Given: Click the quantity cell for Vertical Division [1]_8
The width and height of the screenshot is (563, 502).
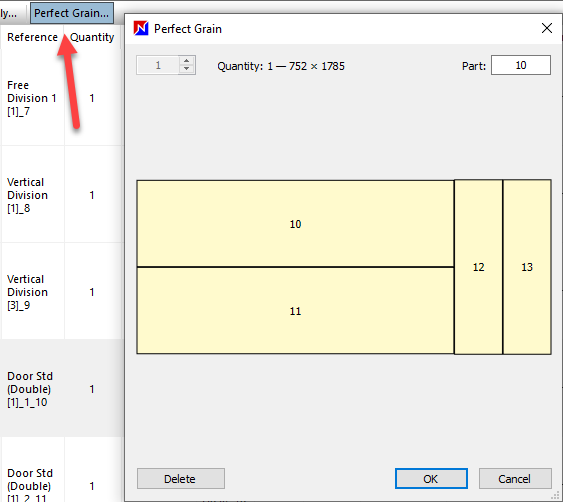Looking at the screenshot, I should coord(92,195).
